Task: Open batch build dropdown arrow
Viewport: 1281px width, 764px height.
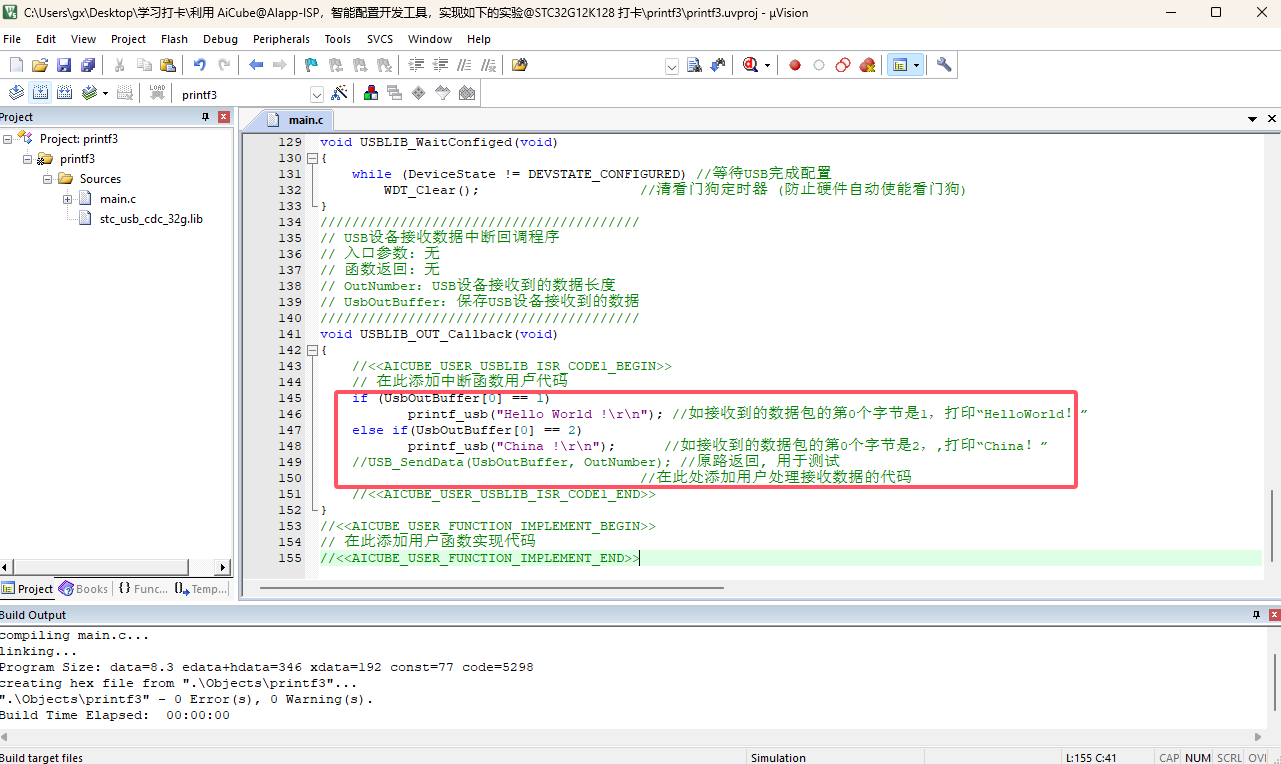Action: (x=105, y=93)
